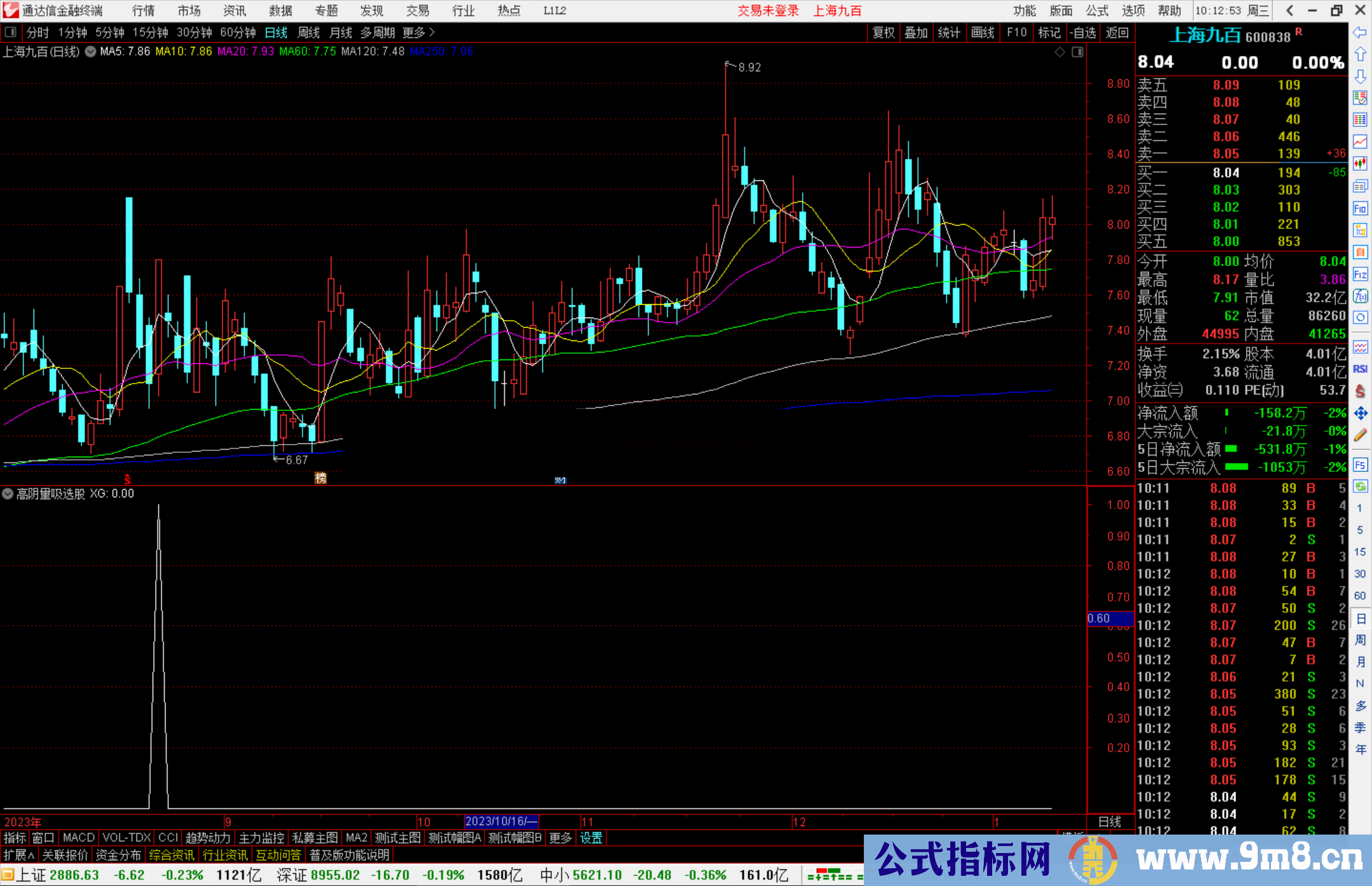Click the f(x) formula sidebar icon
This screenshot has height=886, width=1372.
(x=1360, y=296)
